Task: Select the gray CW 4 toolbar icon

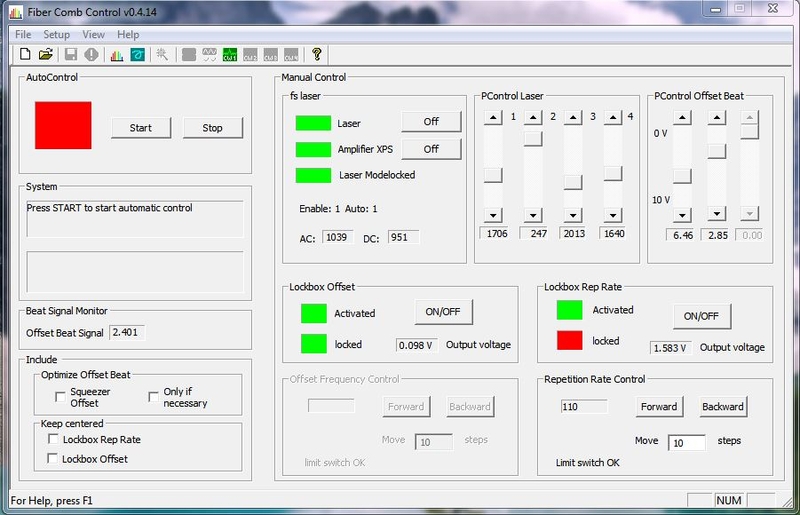Action: 291,55
